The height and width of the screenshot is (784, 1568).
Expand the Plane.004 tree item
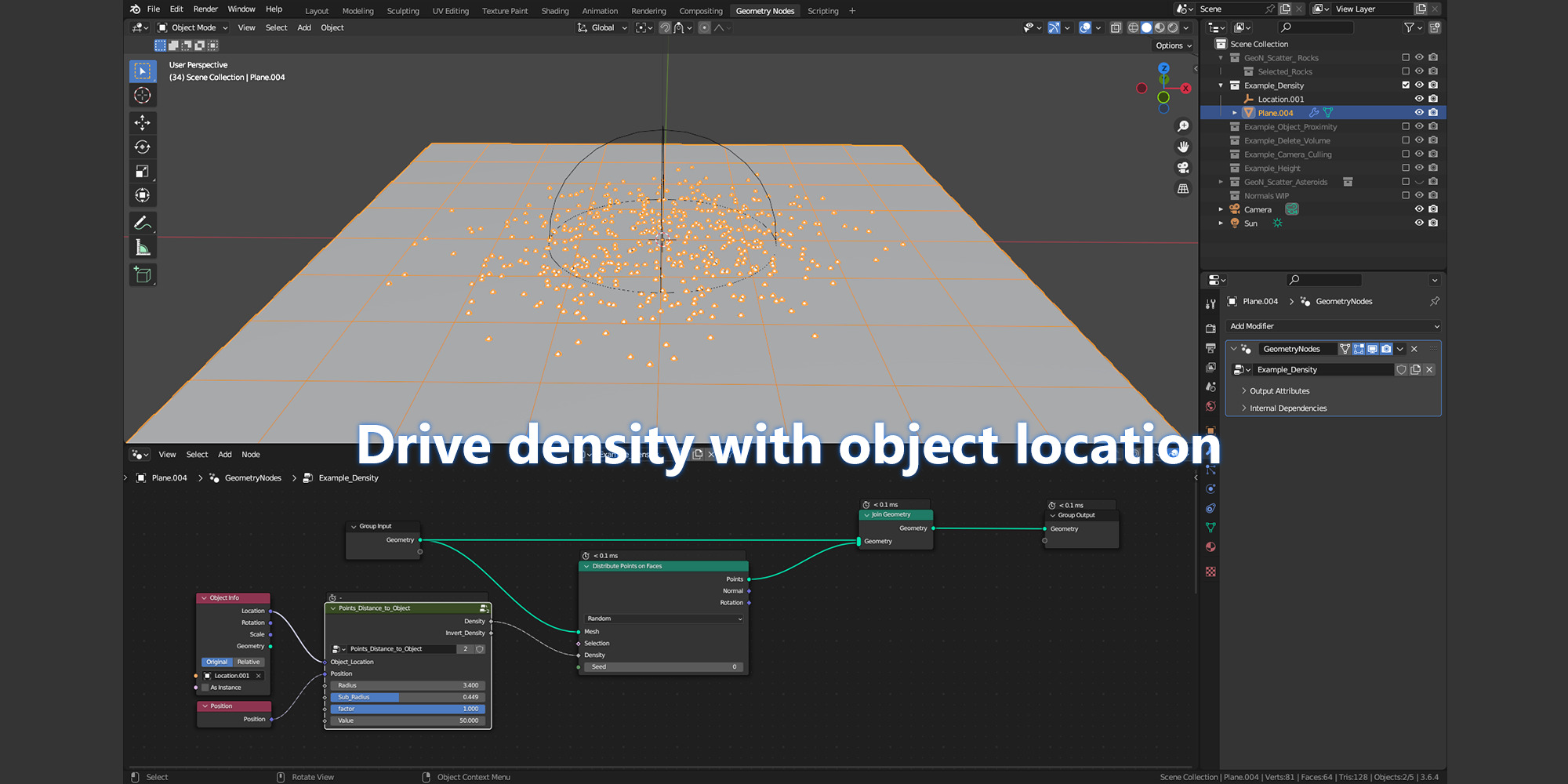pos(1235,112)
